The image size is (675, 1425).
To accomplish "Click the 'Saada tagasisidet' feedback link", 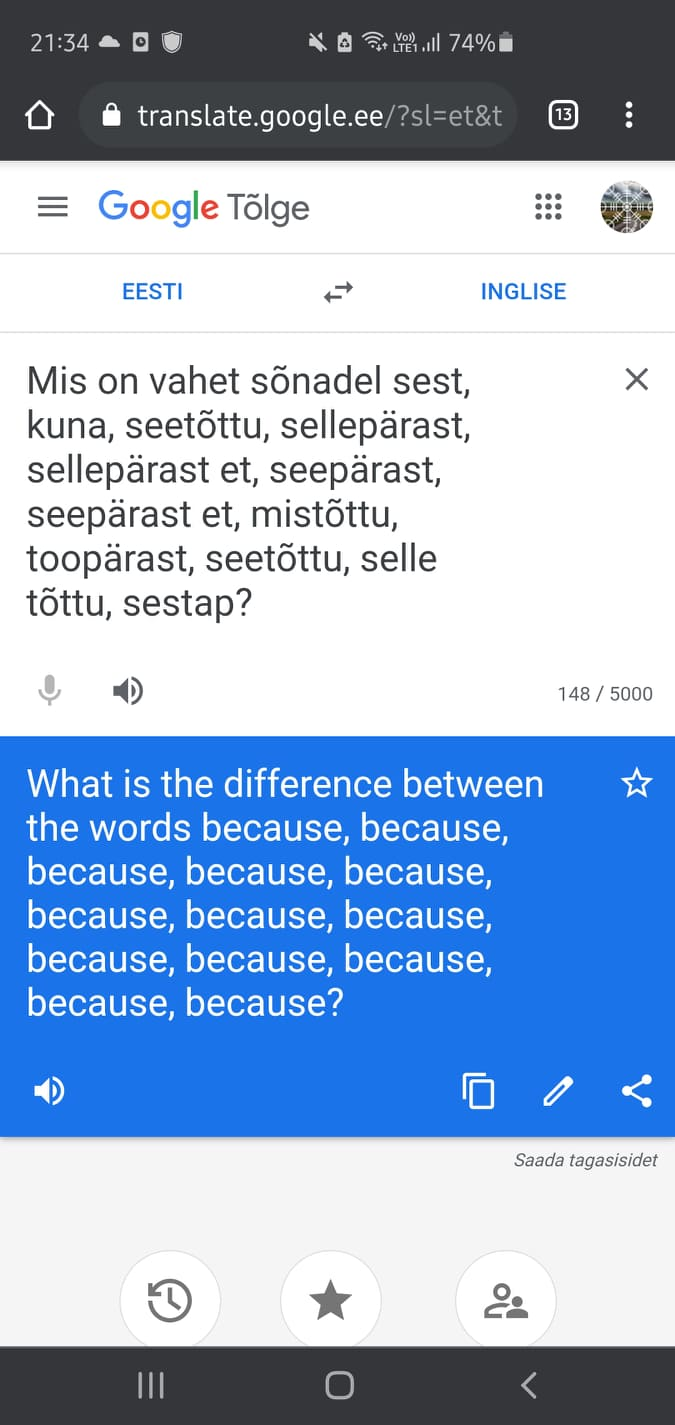I will coord(585,1161).
